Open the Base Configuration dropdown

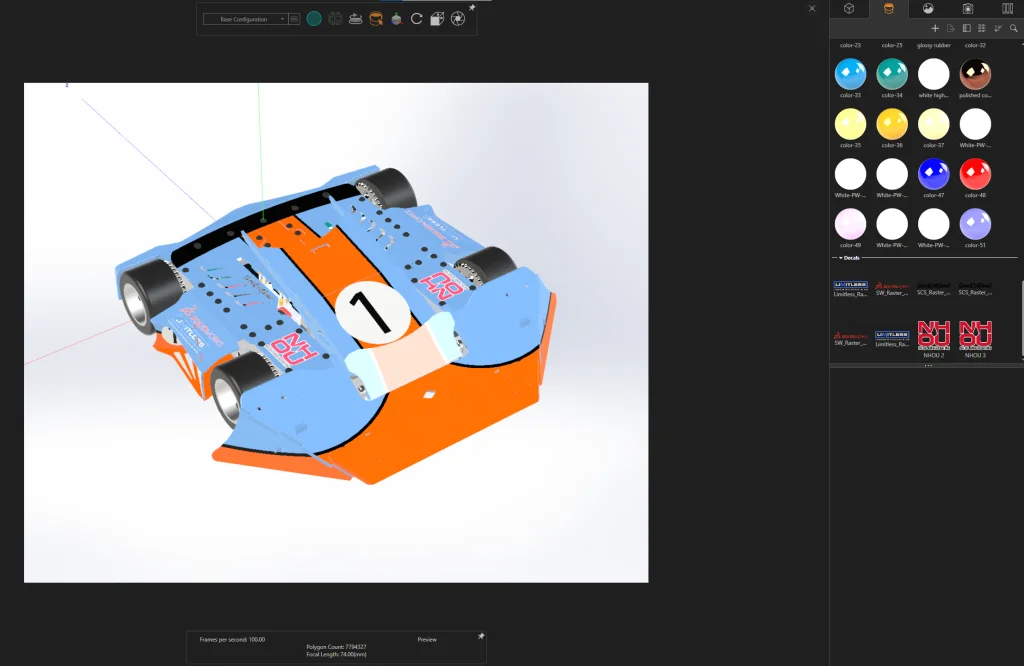click(244, 19)
